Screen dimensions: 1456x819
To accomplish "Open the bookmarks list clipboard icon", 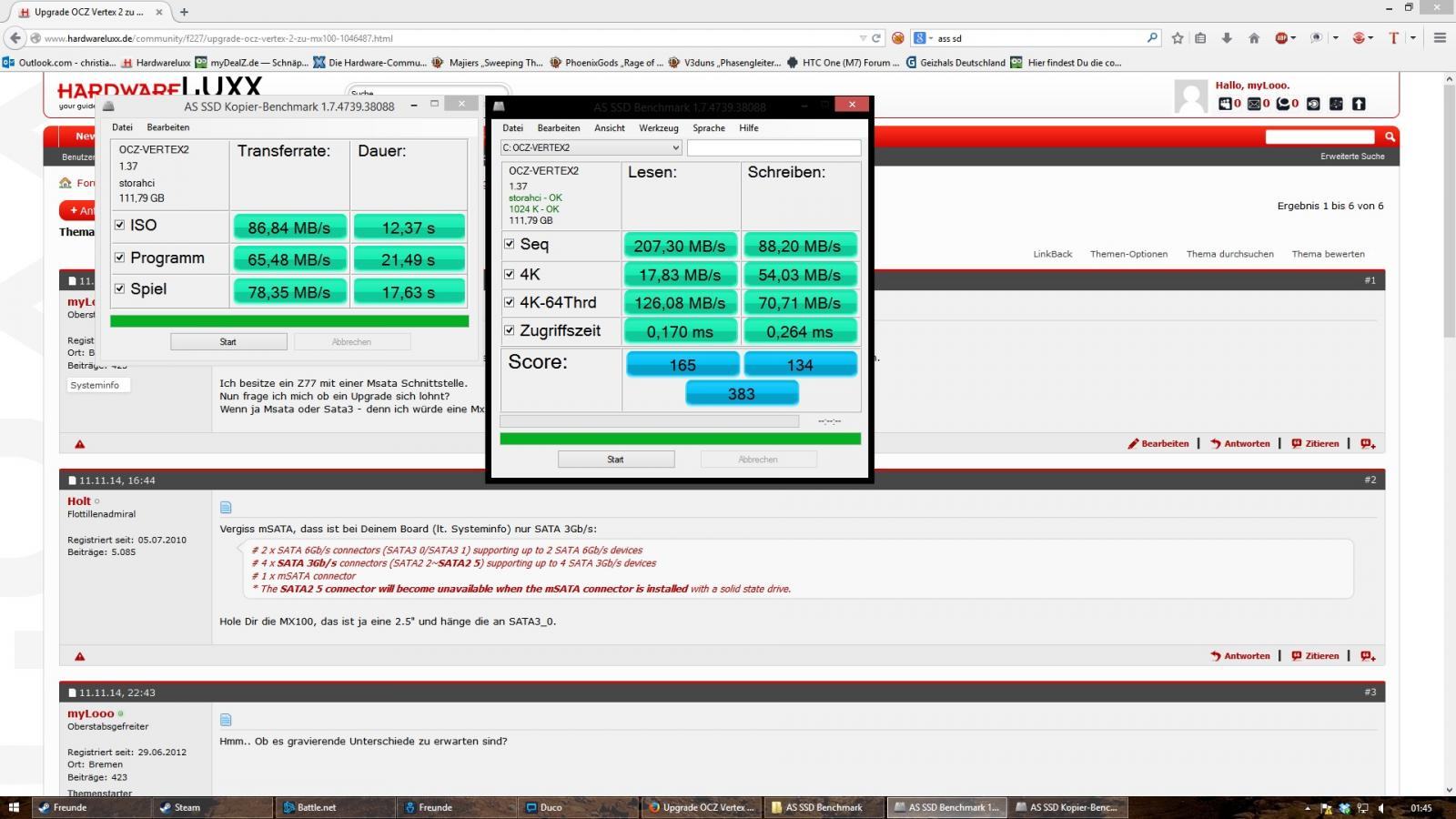I will (x=1200, y=38).
